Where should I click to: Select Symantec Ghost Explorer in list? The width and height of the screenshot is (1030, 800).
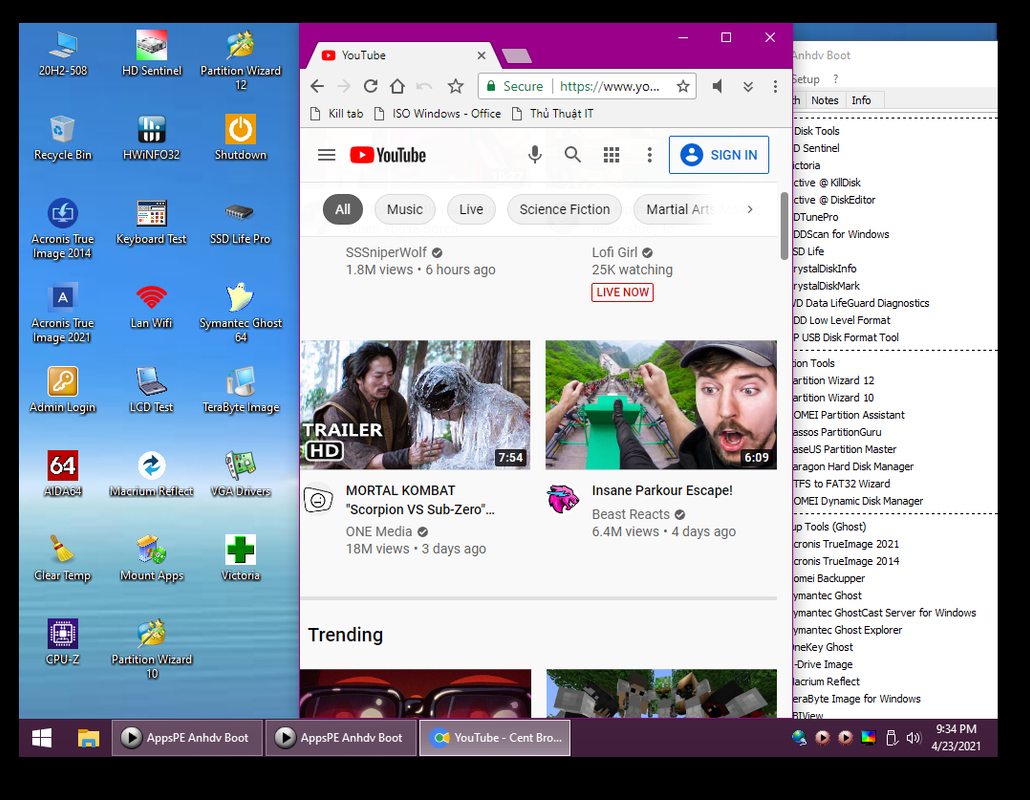click(847, 630)
